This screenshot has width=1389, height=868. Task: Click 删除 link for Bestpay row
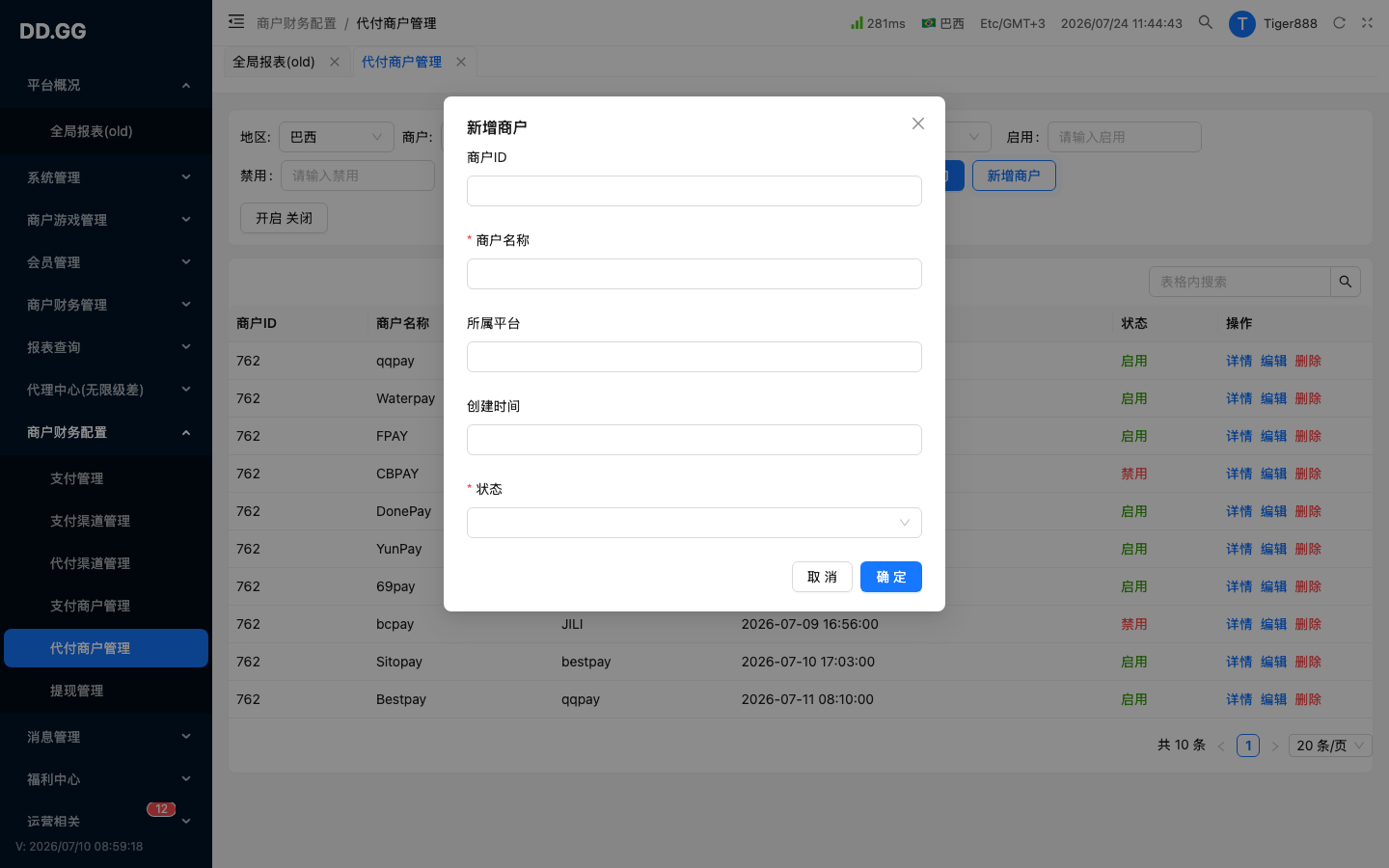click(1308, 699)
